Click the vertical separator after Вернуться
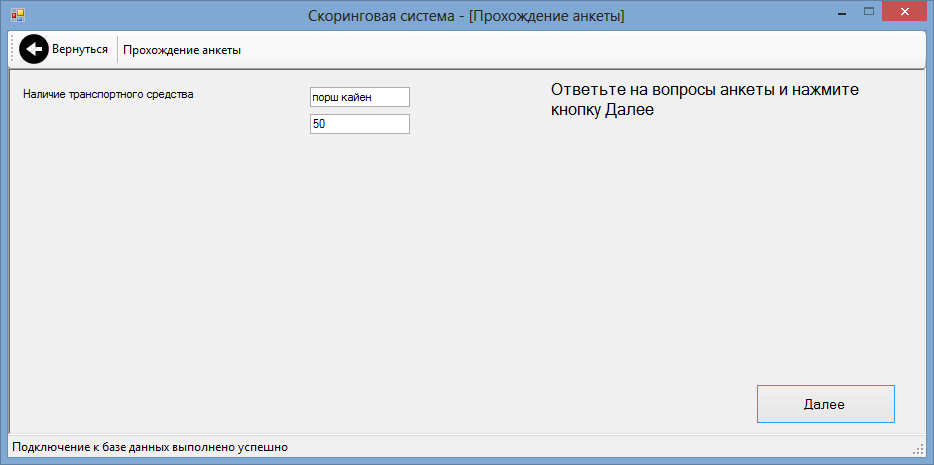934x465 pixels. [x=117, y=49]
